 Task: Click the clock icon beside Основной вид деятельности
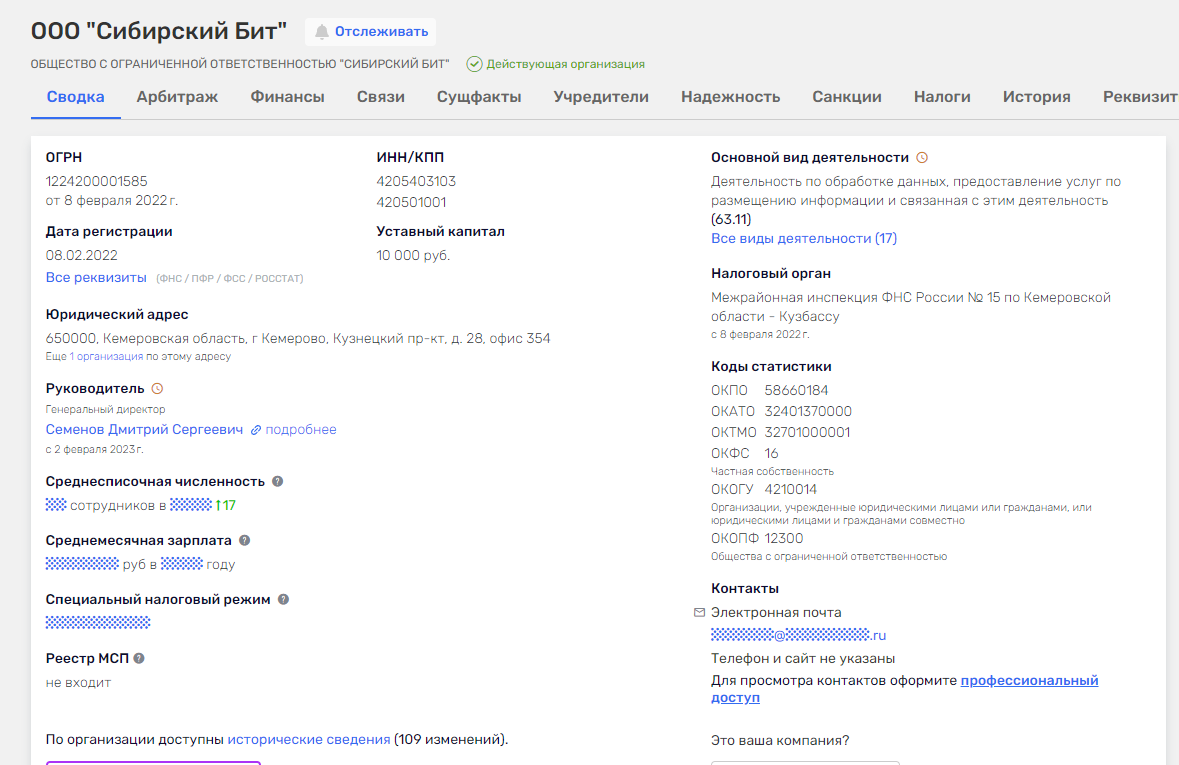tap(922, 158)
